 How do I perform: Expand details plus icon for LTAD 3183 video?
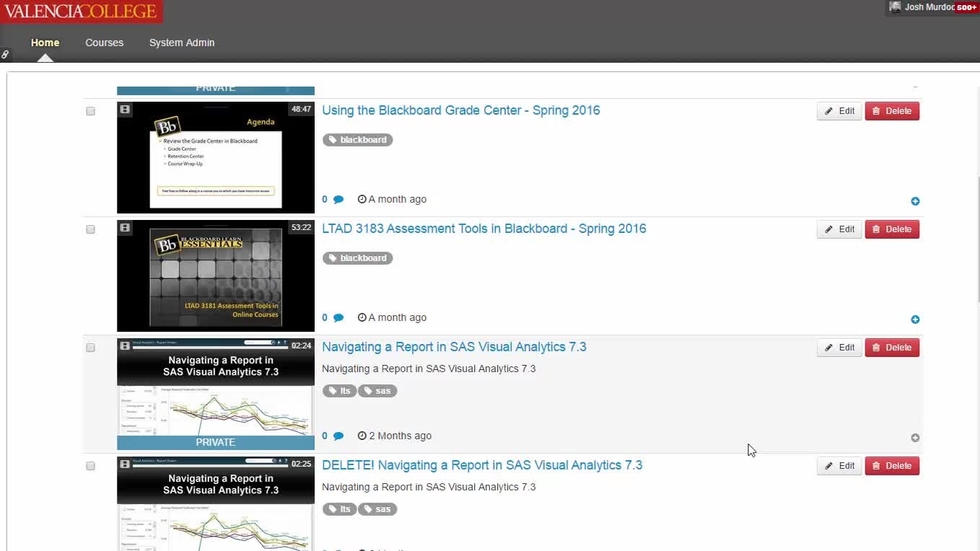pos(915,319)
